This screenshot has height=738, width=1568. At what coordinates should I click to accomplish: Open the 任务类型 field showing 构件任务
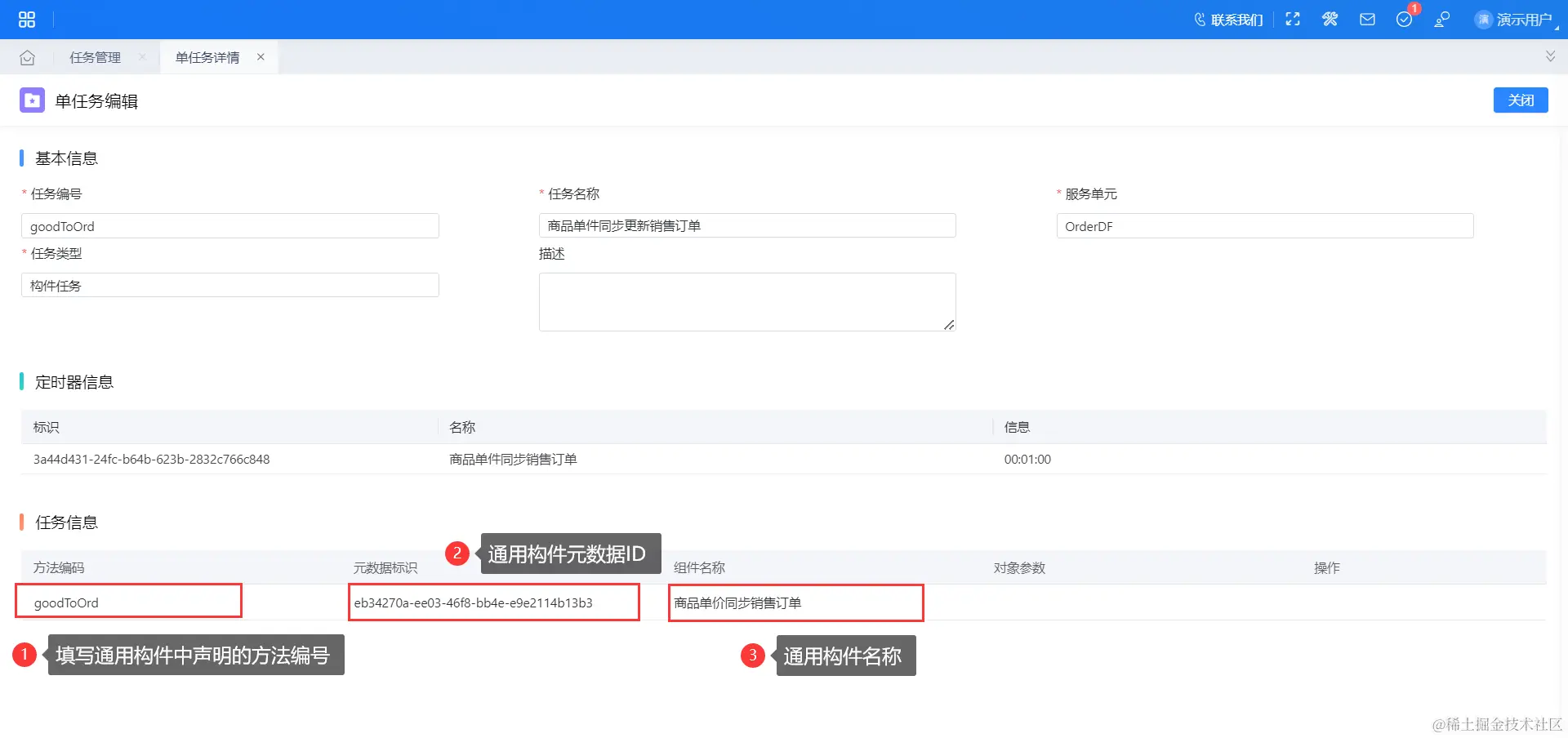(230, 285)
